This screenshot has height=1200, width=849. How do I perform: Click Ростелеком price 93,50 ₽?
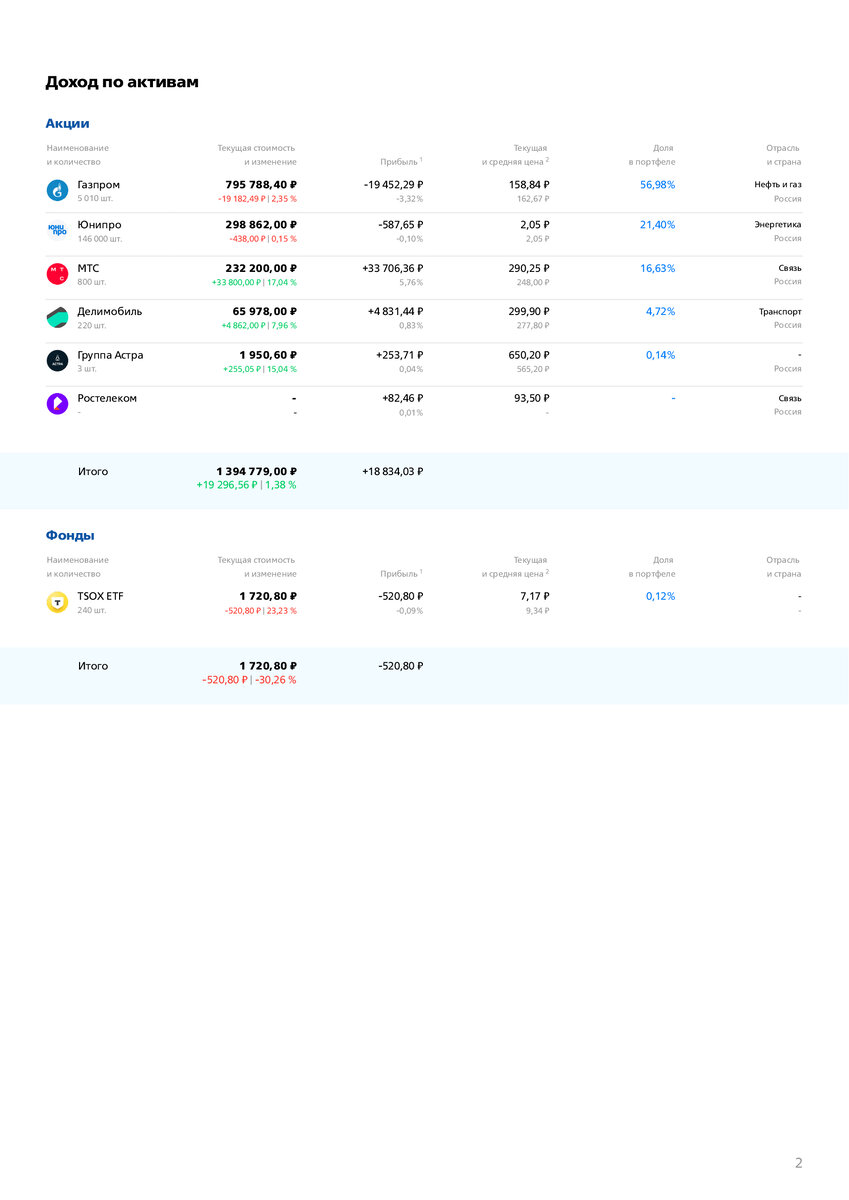point(532,398)
